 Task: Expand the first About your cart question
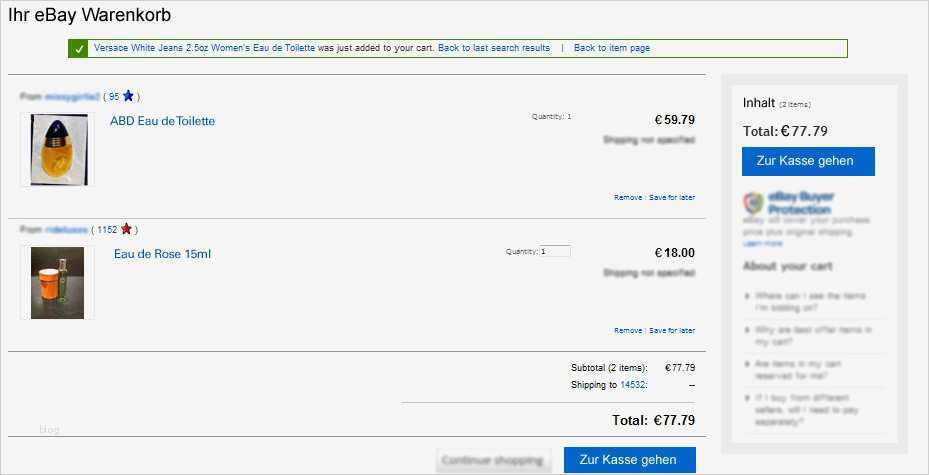coord(810,302)
